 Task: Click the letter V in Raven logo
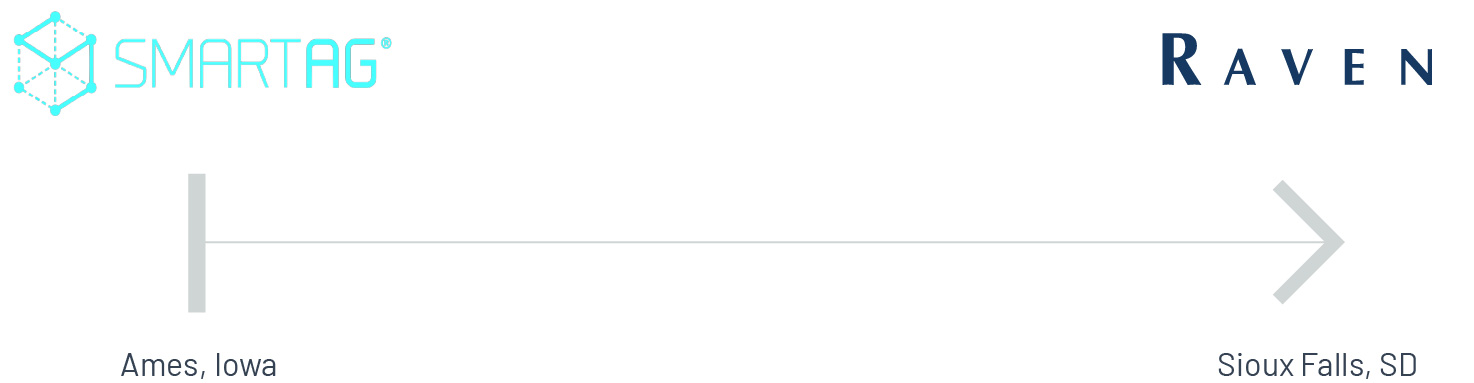point(1295,68)
